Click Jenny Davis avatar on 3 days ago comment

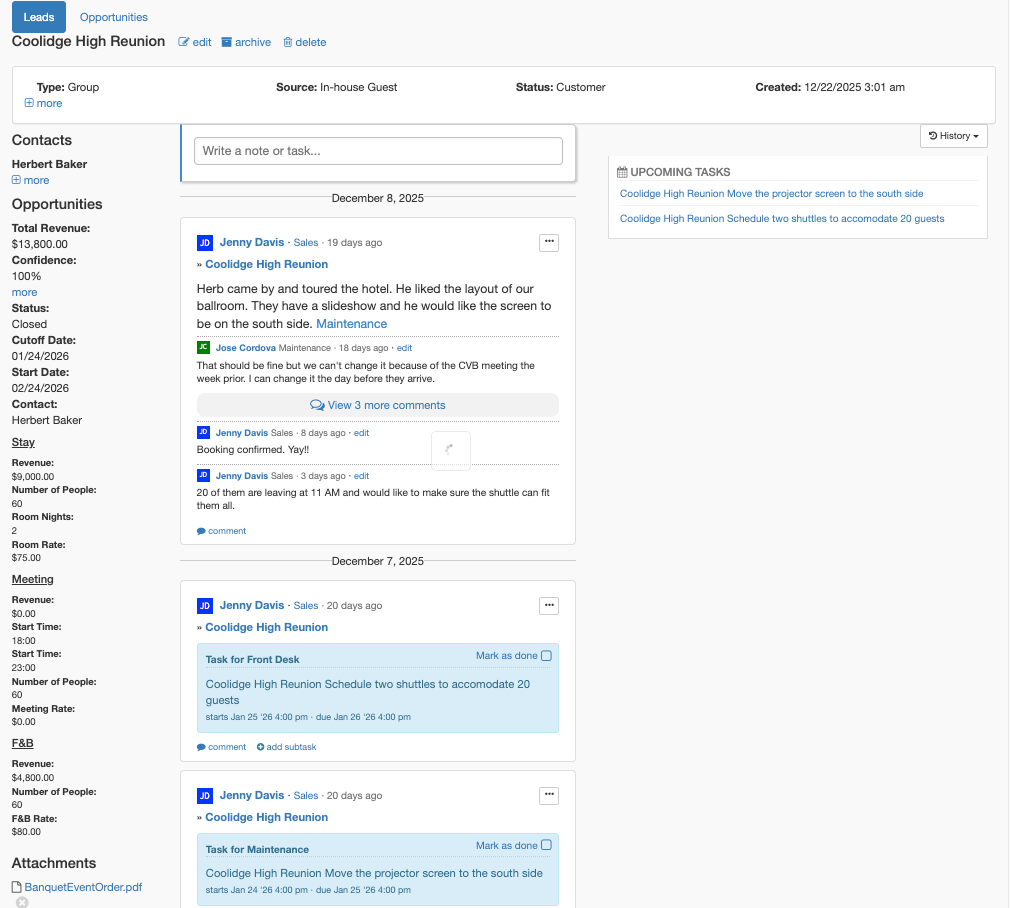point(204,475)
